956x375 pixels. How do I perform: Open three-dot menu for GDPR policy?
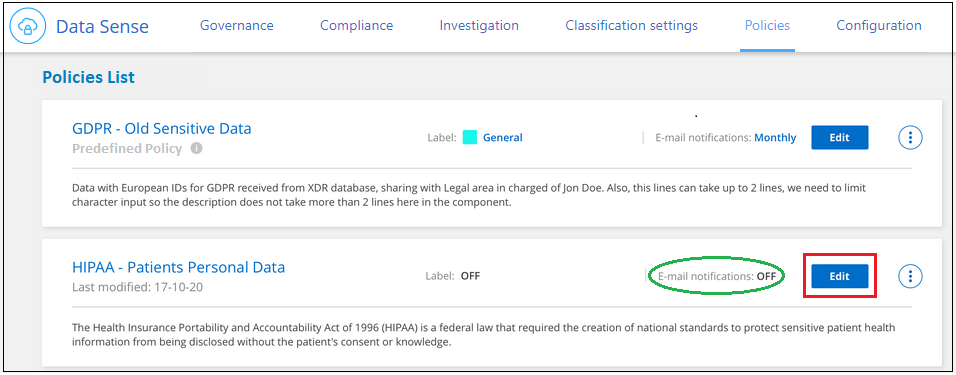910,138
